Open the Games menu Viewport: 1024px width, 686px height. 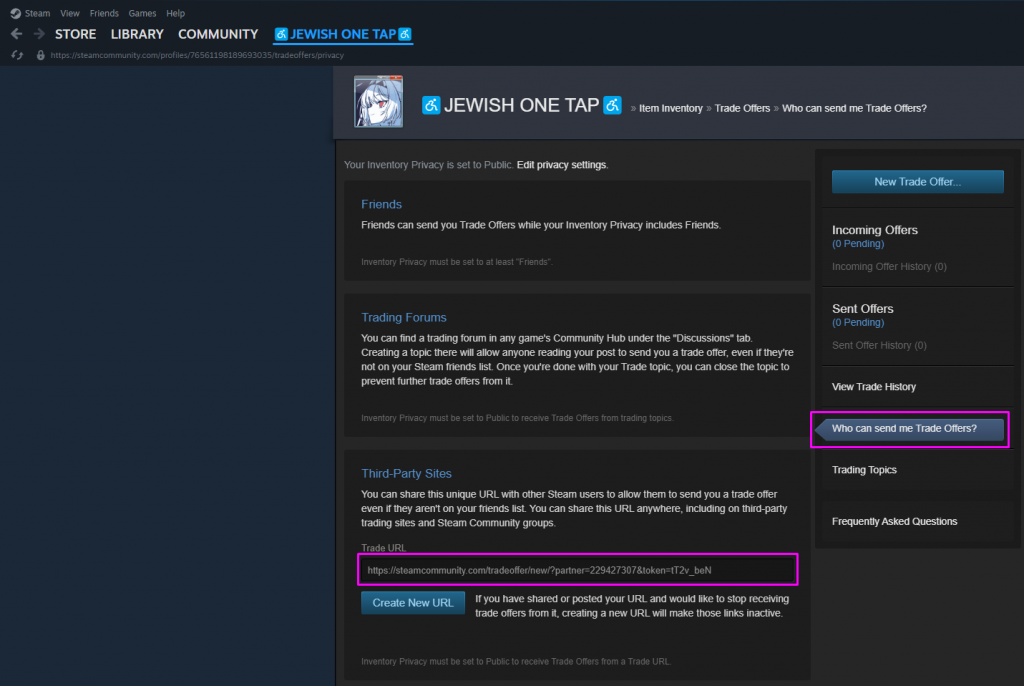click(x=142, y=13)
